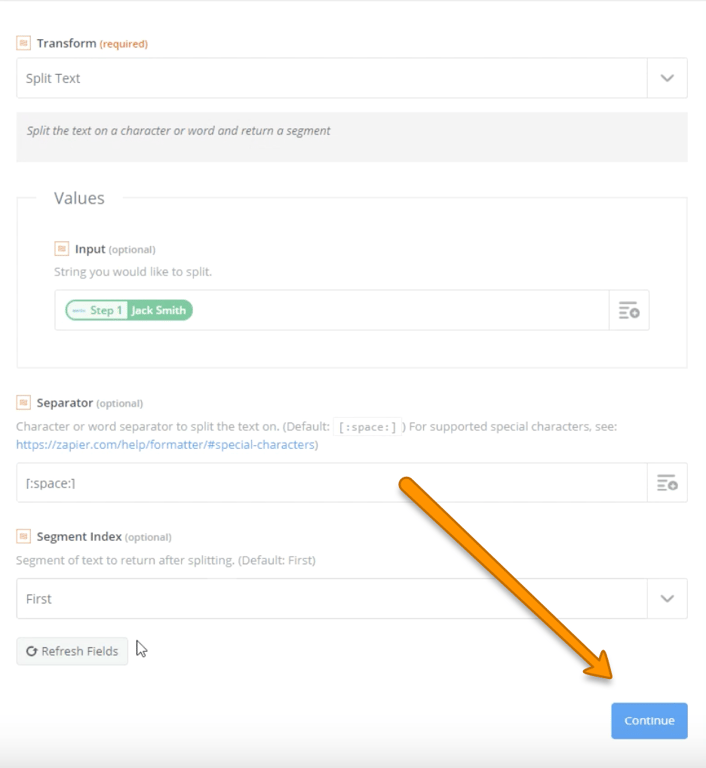Open the Zapier formatter special-characters link

[167, 445]
